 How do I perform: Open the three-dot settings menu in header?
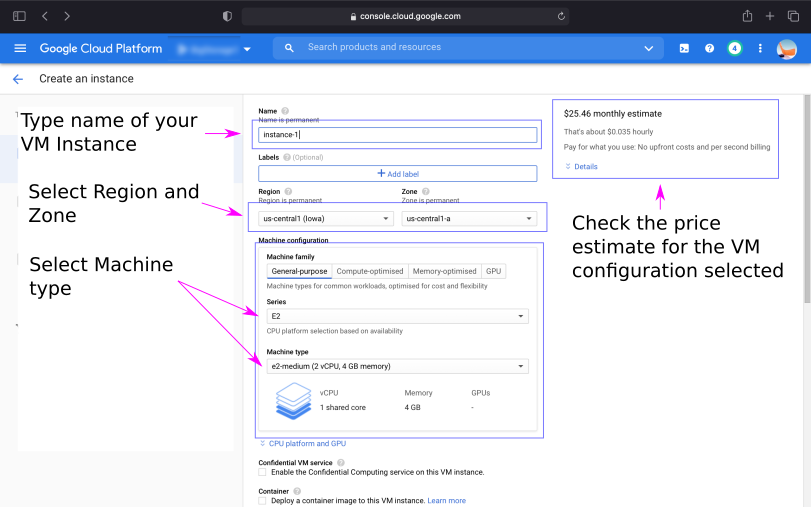(x=760, y=48)
